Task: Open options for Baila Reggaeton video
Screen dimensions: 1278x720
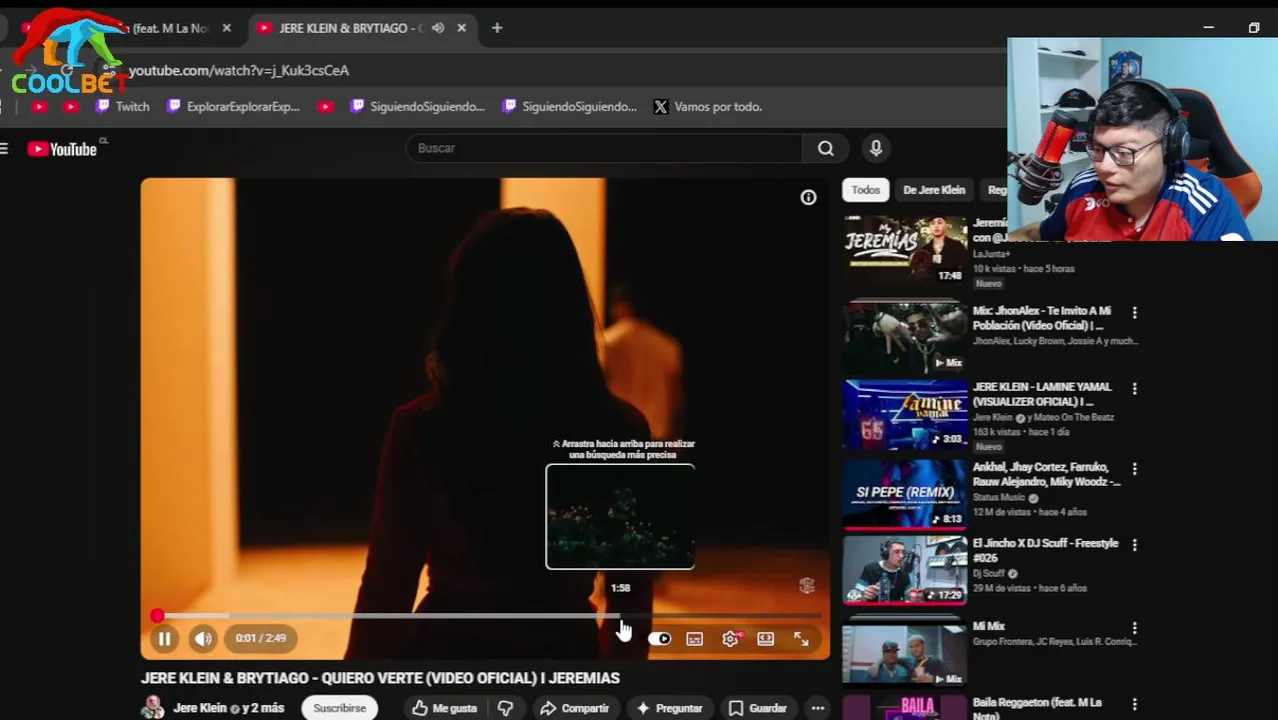Action: coord(1135,704)
